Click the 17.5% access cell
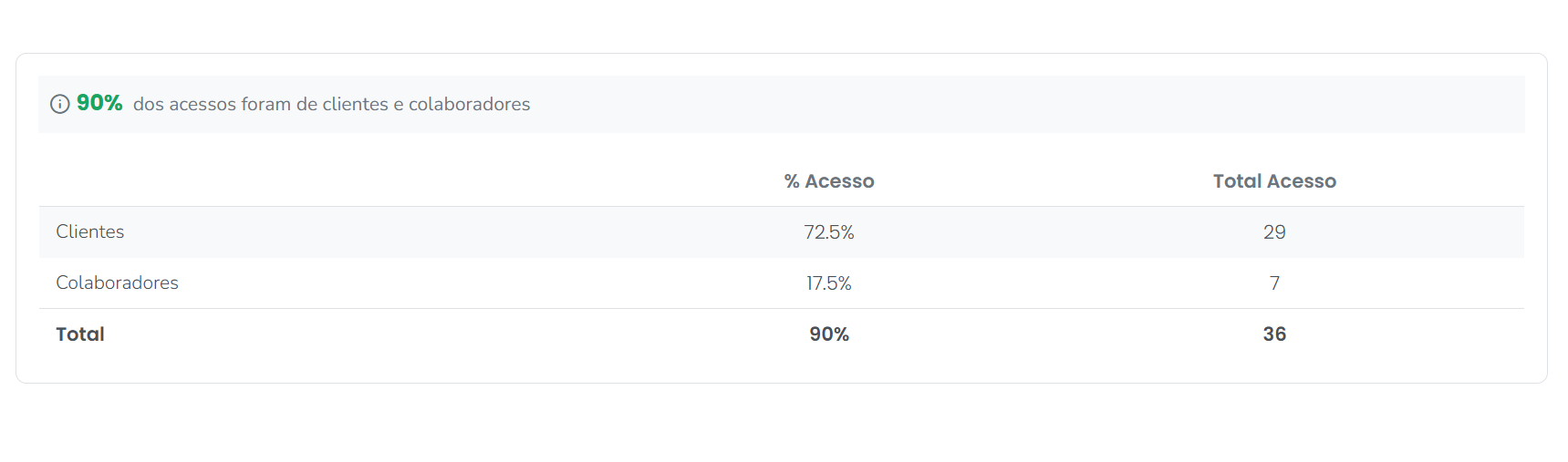Screen dimensions: 1568x462 [x=828, y=283]
